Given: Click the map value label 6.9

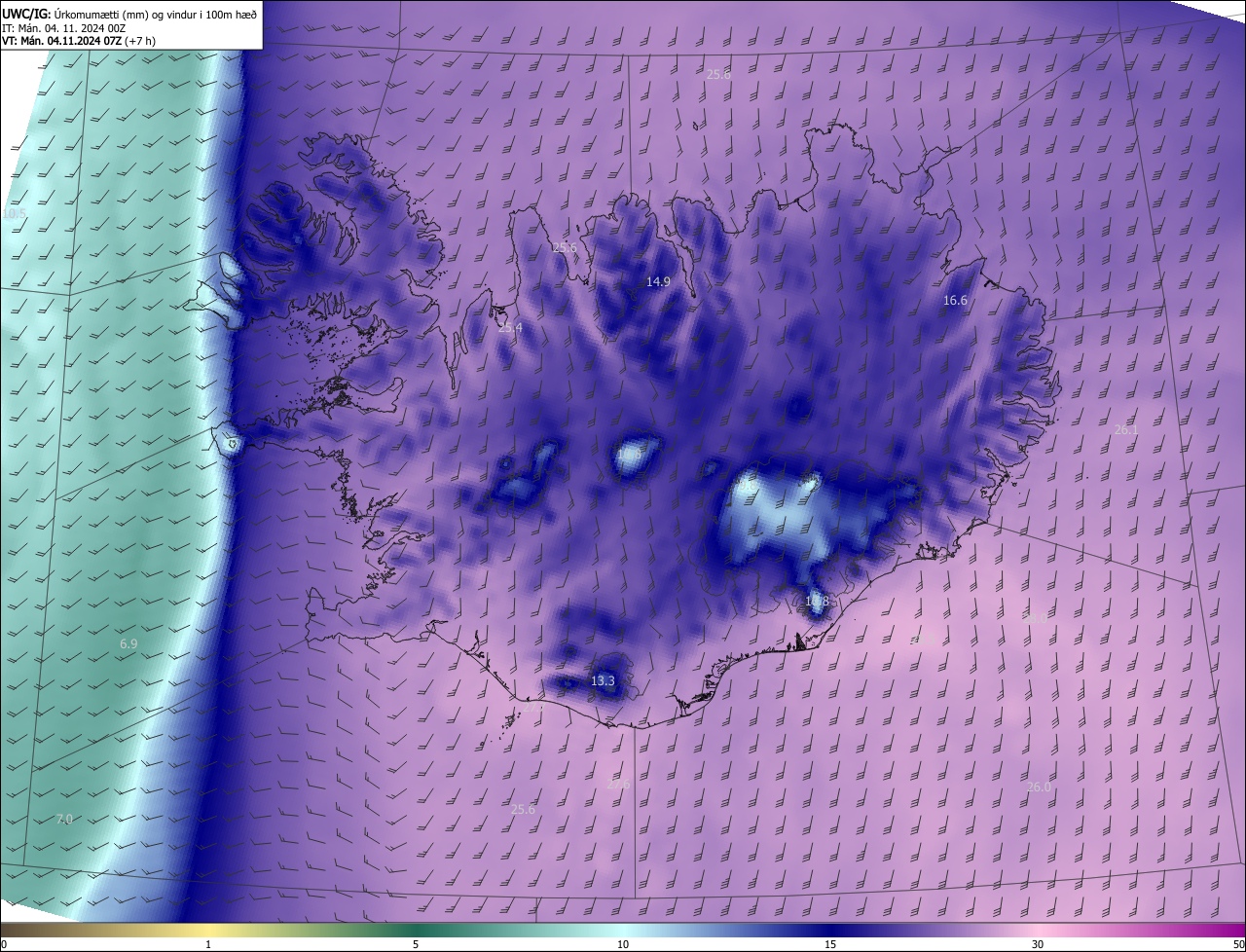Looking at the screenshot, I should 128,644.
